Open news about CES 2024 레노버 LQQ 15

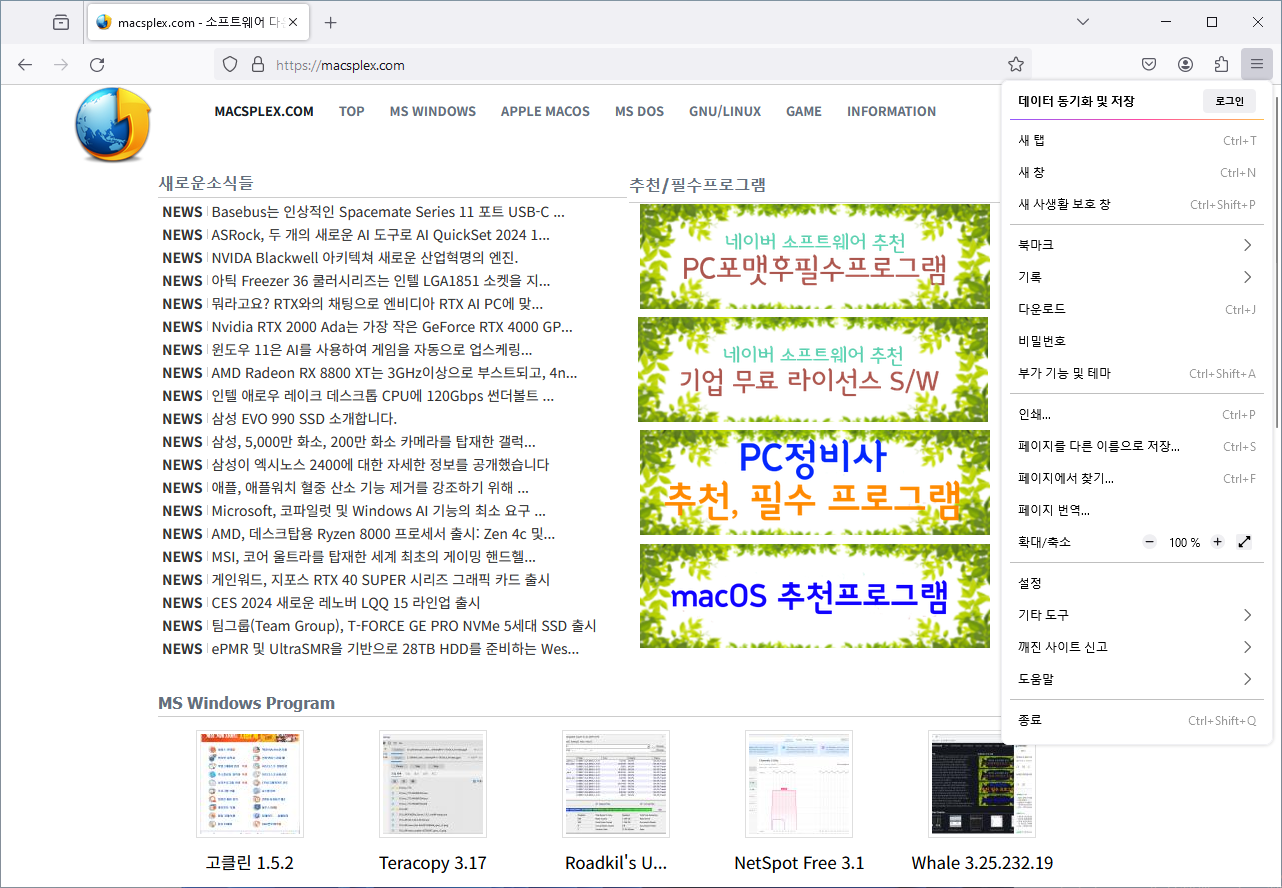346,602
